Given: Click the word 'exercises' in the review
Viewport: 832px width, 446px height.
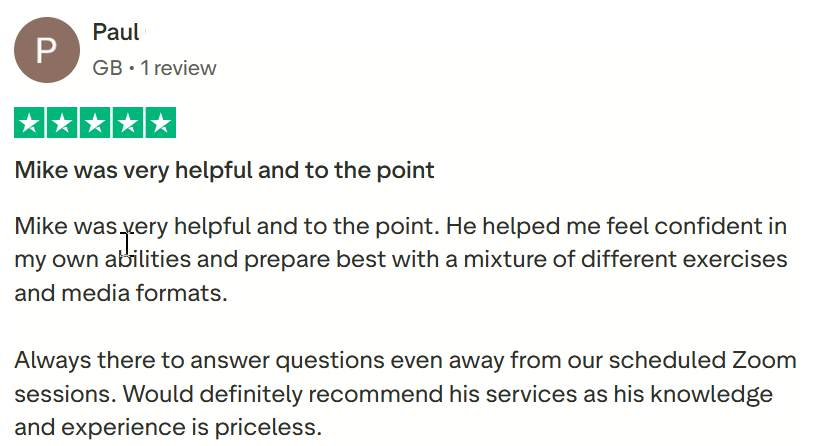Looking at the screenshot, I should 740,260.
